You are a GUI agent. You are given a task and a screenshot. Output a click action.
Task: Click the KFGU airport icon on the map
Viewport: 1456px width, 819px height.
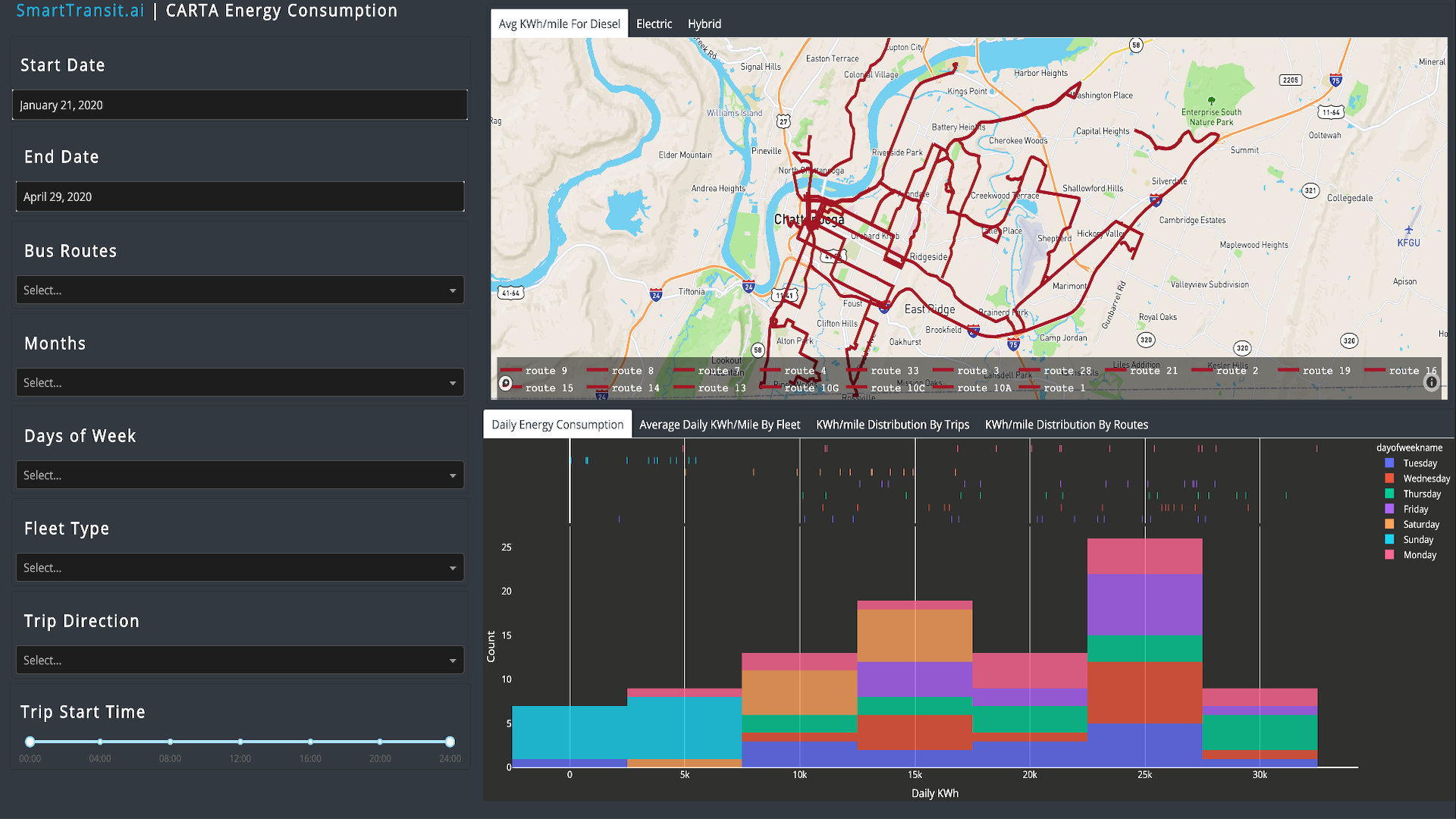(x=1408, y=231)
